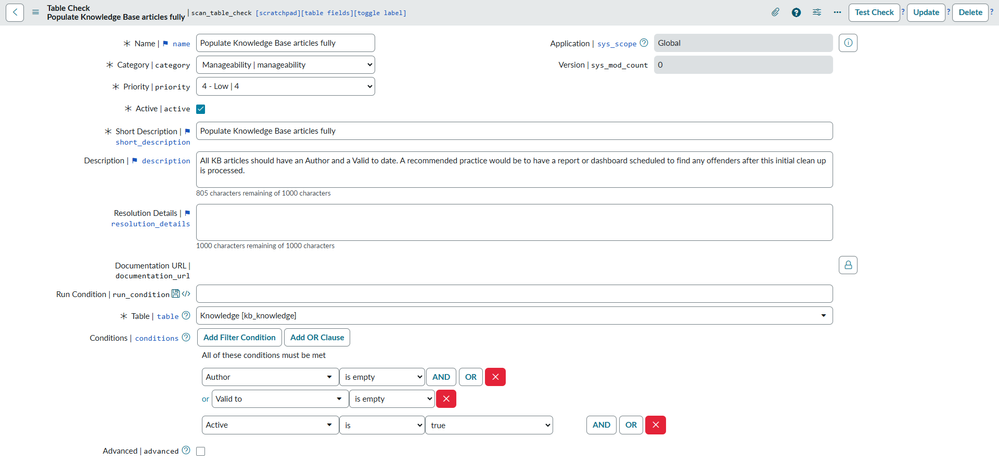Open the Author row 'is empty' operator dropdown

pyautogui.click(x=382, y=377)
